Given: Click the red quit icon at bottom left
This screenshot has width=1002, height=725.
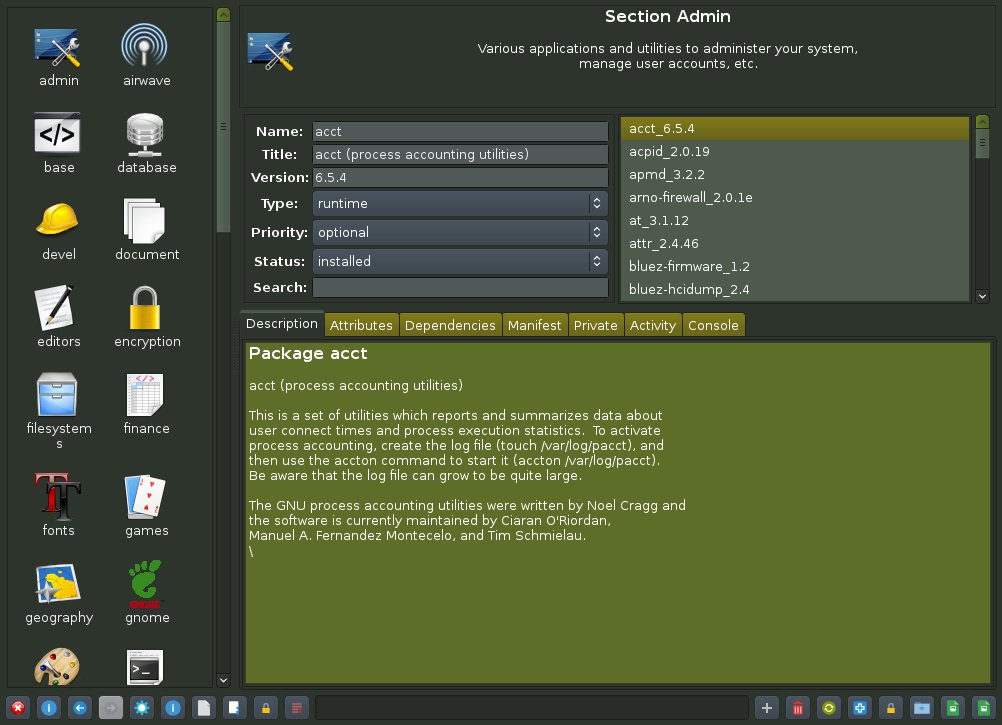Looking at the screenshot, I should tap(19, 708).
